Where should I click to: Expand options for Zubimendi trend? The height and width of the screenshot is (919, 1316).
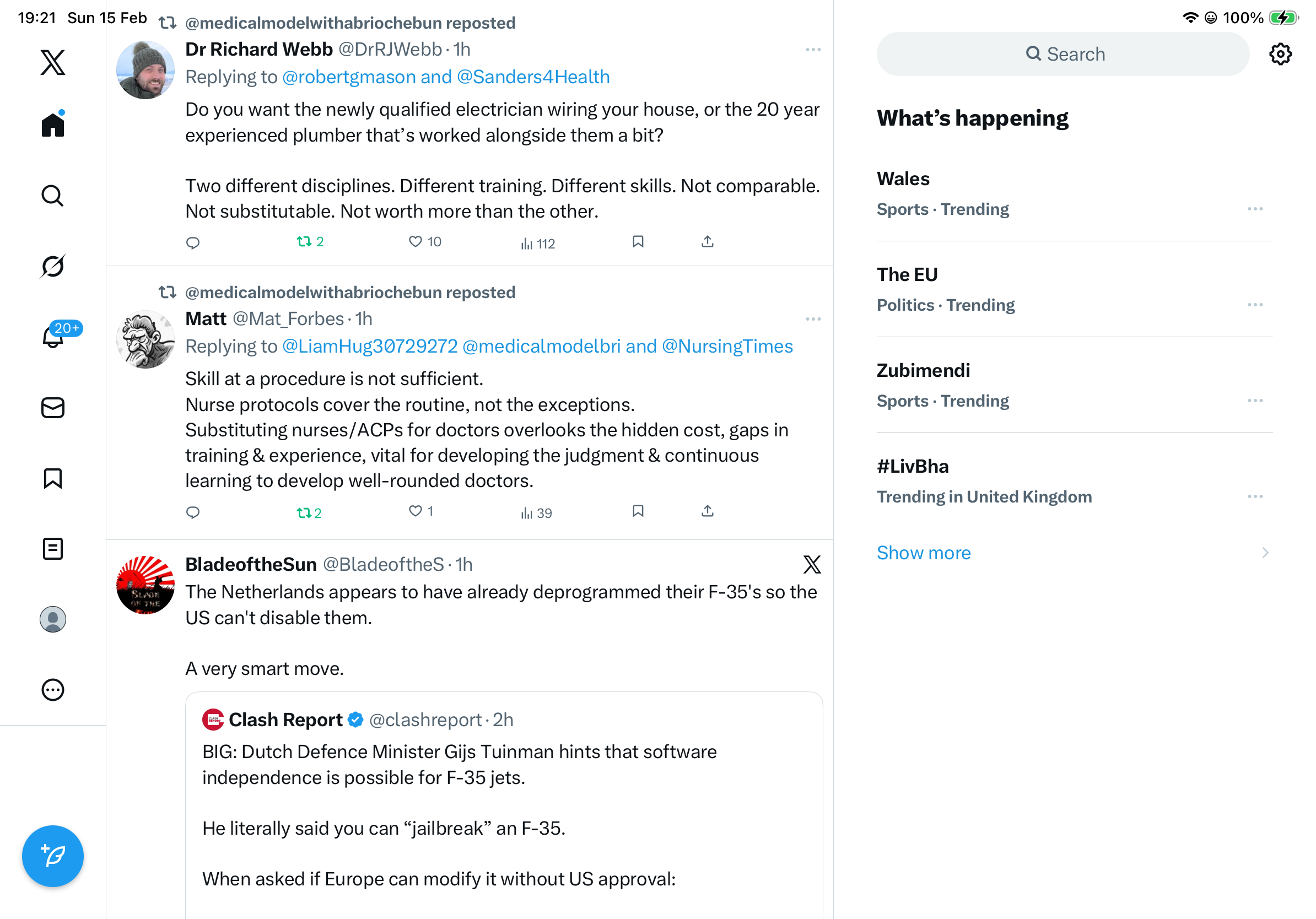coord(1255,401)
